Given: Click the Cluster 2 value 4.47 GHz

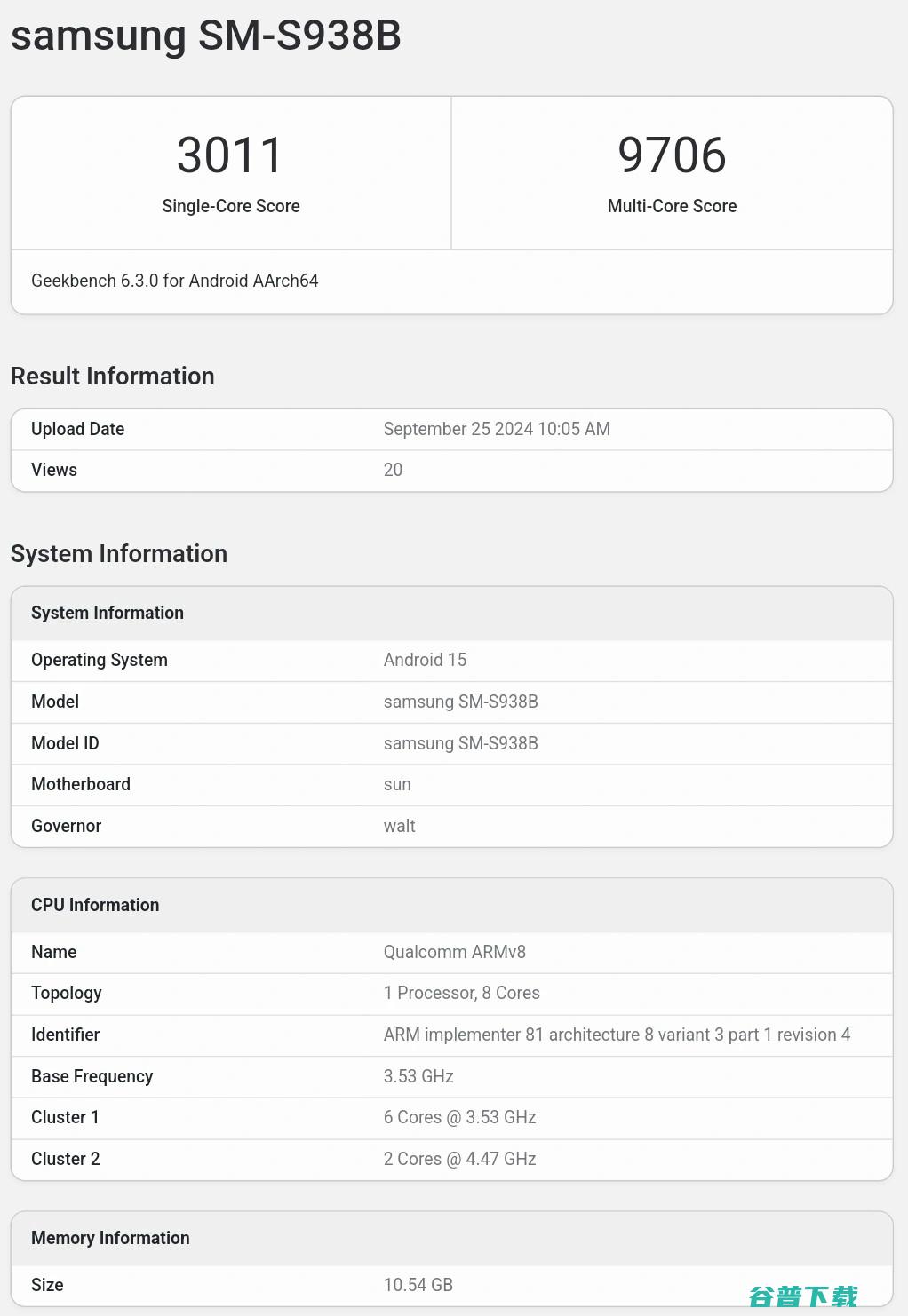Looking at the screenshot, I should coord(460,1159).
